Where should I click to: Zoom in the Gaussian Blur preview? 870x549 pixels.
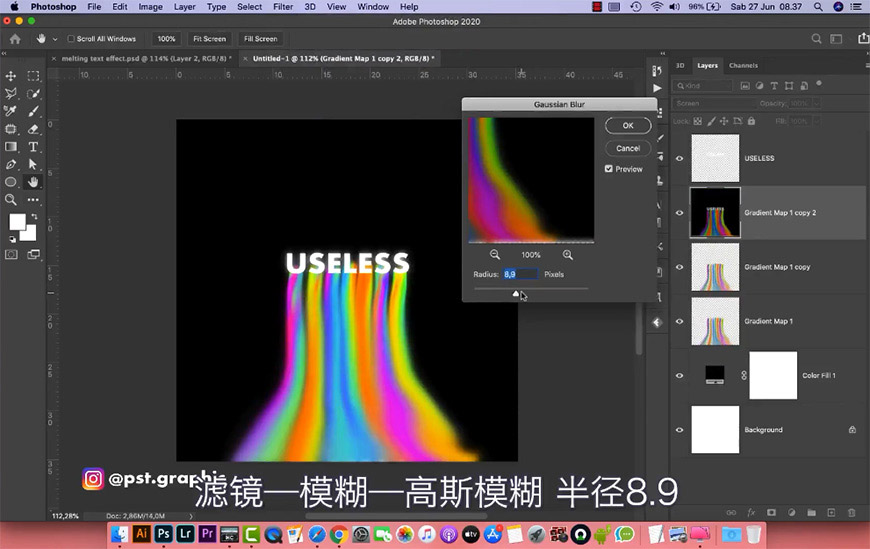[x=568, y=255]
